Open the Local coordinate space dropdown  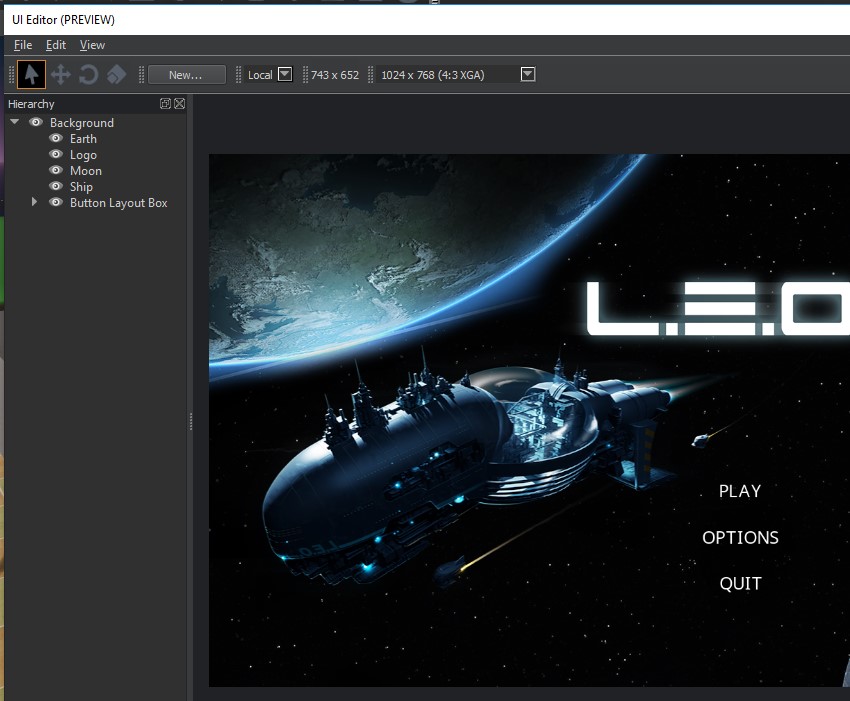click(286, 74)
